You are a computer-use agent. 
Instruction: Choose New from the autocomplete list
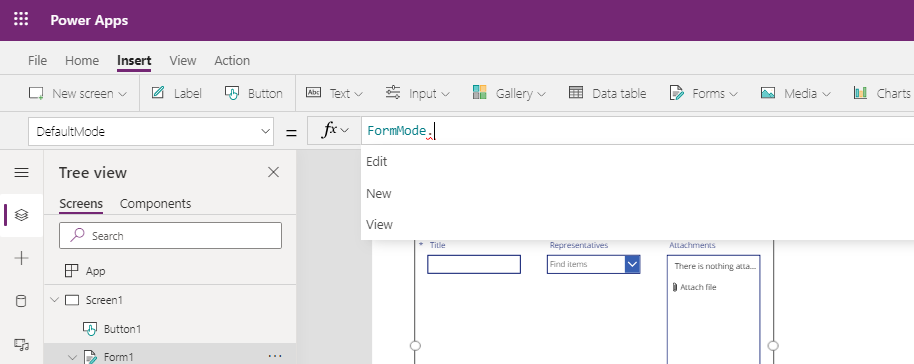637,193
